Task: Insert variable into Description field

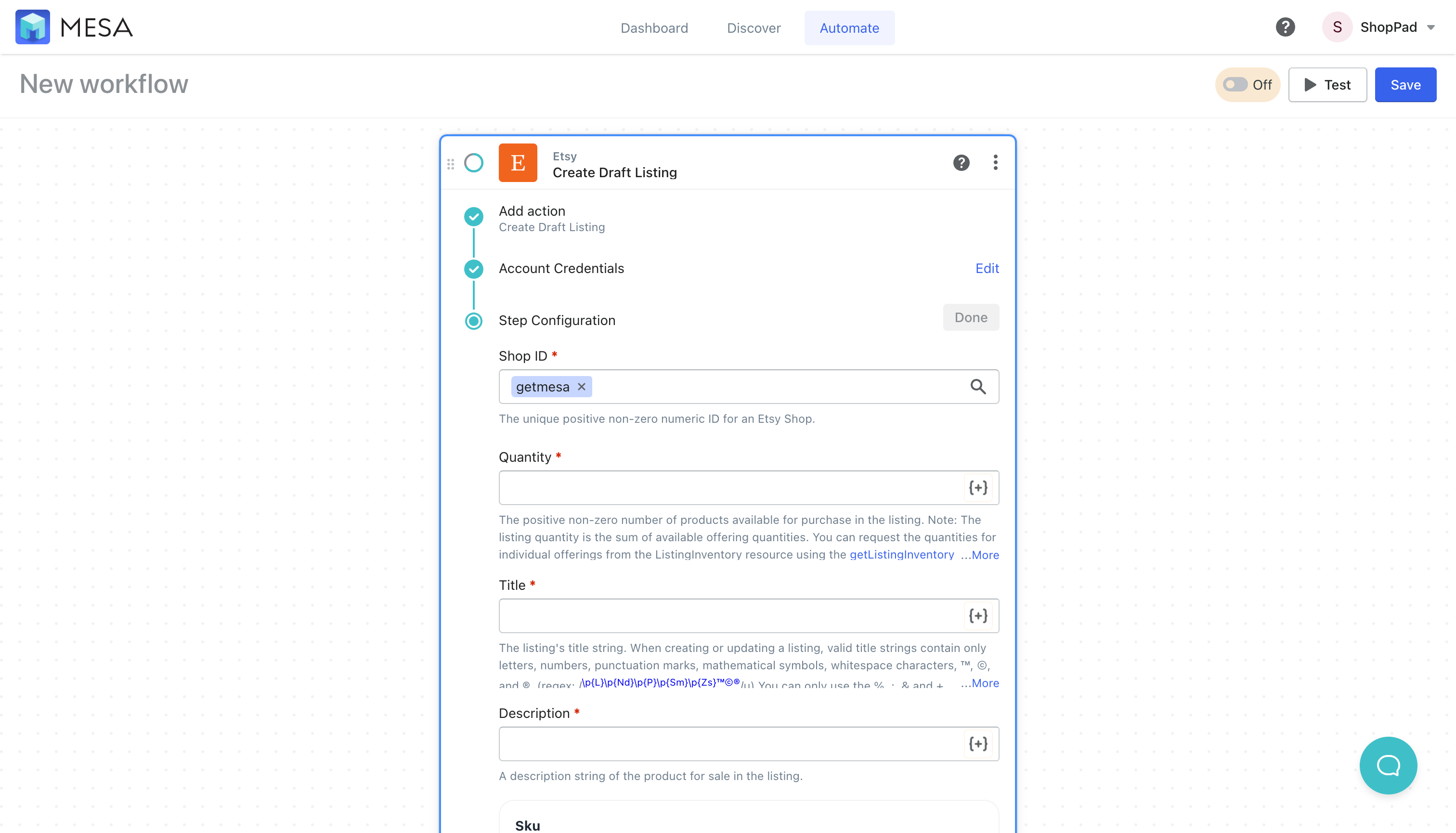Action: (978, 744)
